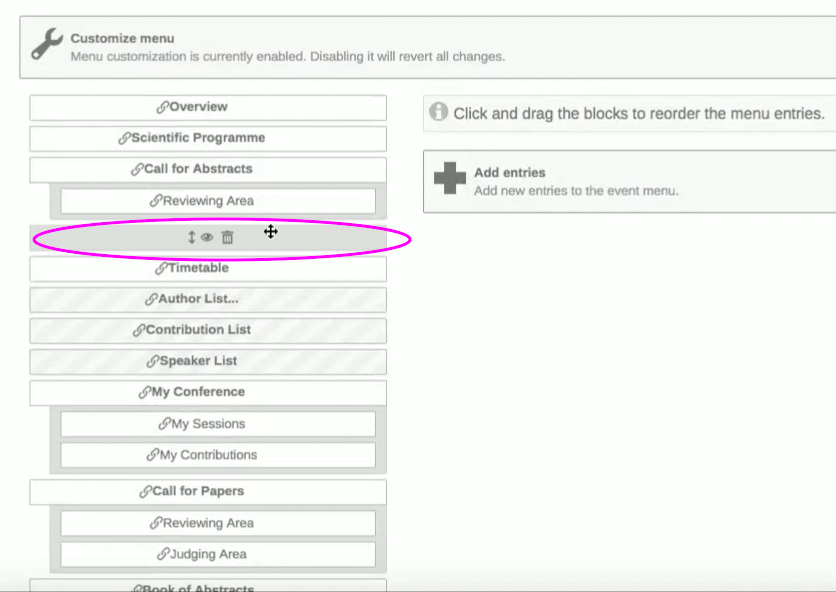The width and height of the screenshot is (836, 592).
Task: Select the Call for Papers entry
Action: 208,492
